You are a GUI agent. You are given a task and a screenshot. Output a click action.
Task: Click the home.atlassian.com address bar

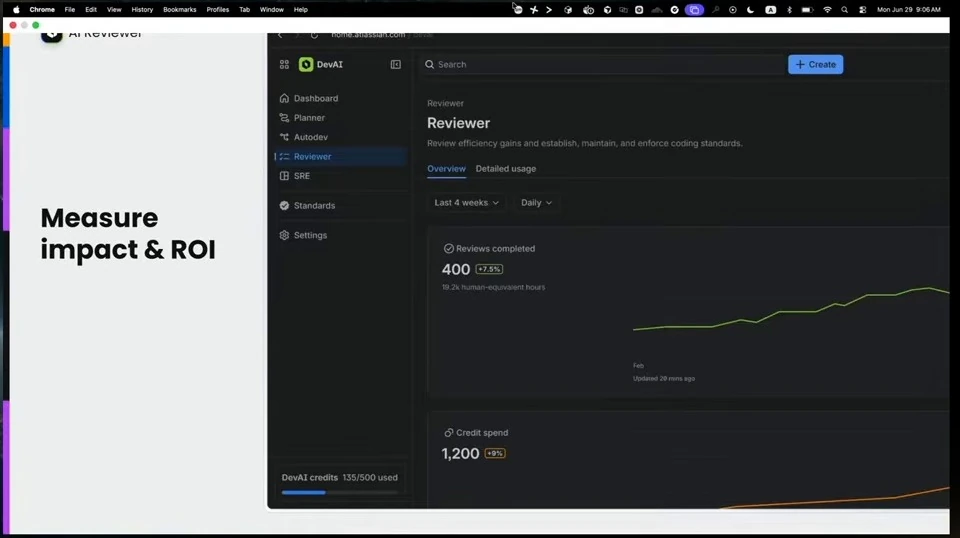(383, 35)
